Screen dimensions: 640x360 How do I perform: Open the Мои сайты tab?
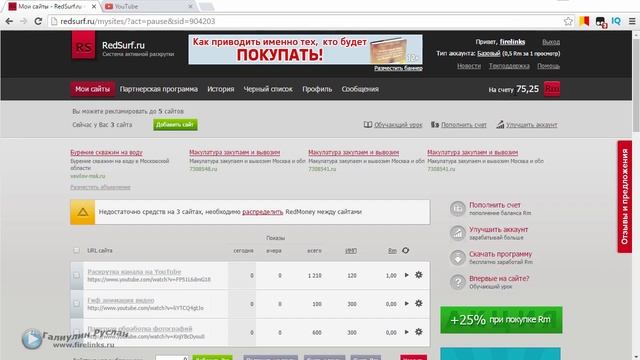[92, 89]
